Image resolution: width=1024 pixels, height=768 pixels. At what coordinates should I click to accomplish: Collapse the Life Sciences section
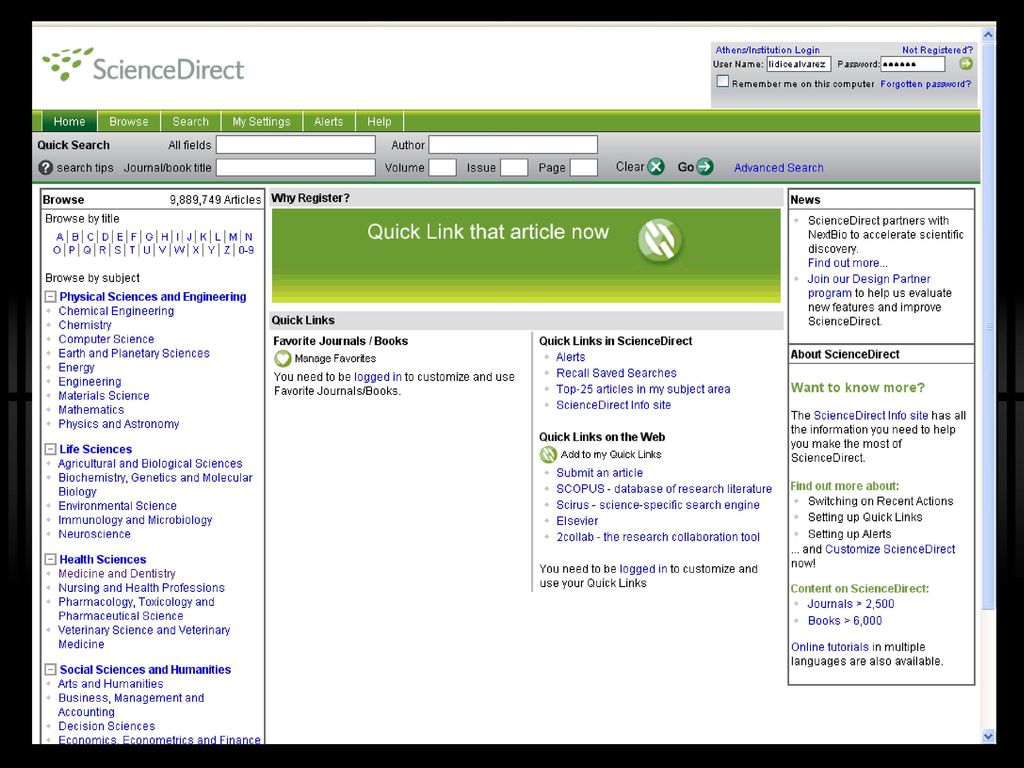pyautogui.click(x=50, y=449)
